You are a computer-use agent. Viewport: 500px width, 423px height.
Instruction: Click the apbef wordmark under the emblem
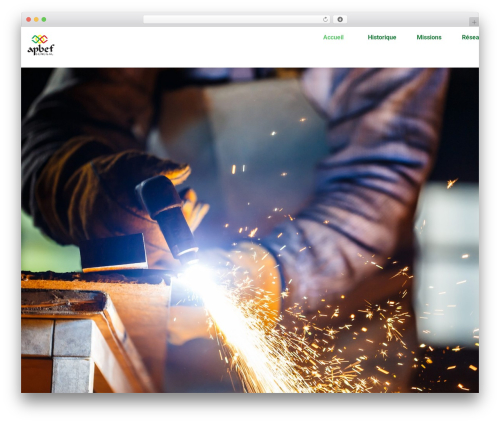point(41,50)
